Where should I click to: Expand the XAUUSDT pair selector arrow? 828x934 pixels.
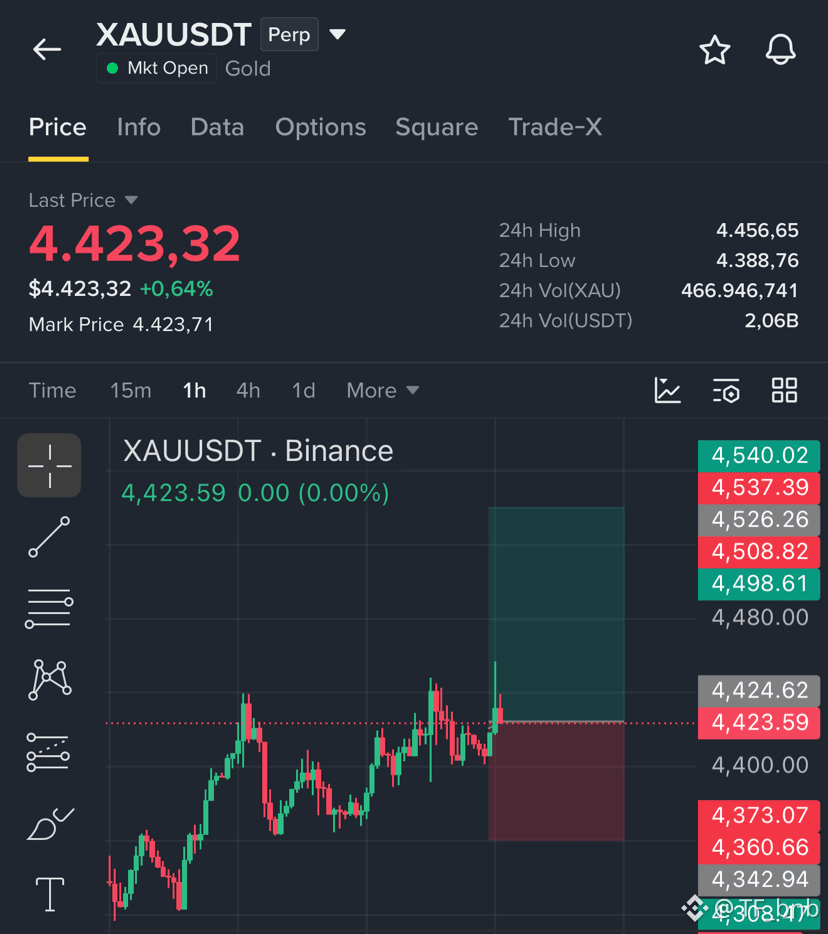[x=337, y=34]
